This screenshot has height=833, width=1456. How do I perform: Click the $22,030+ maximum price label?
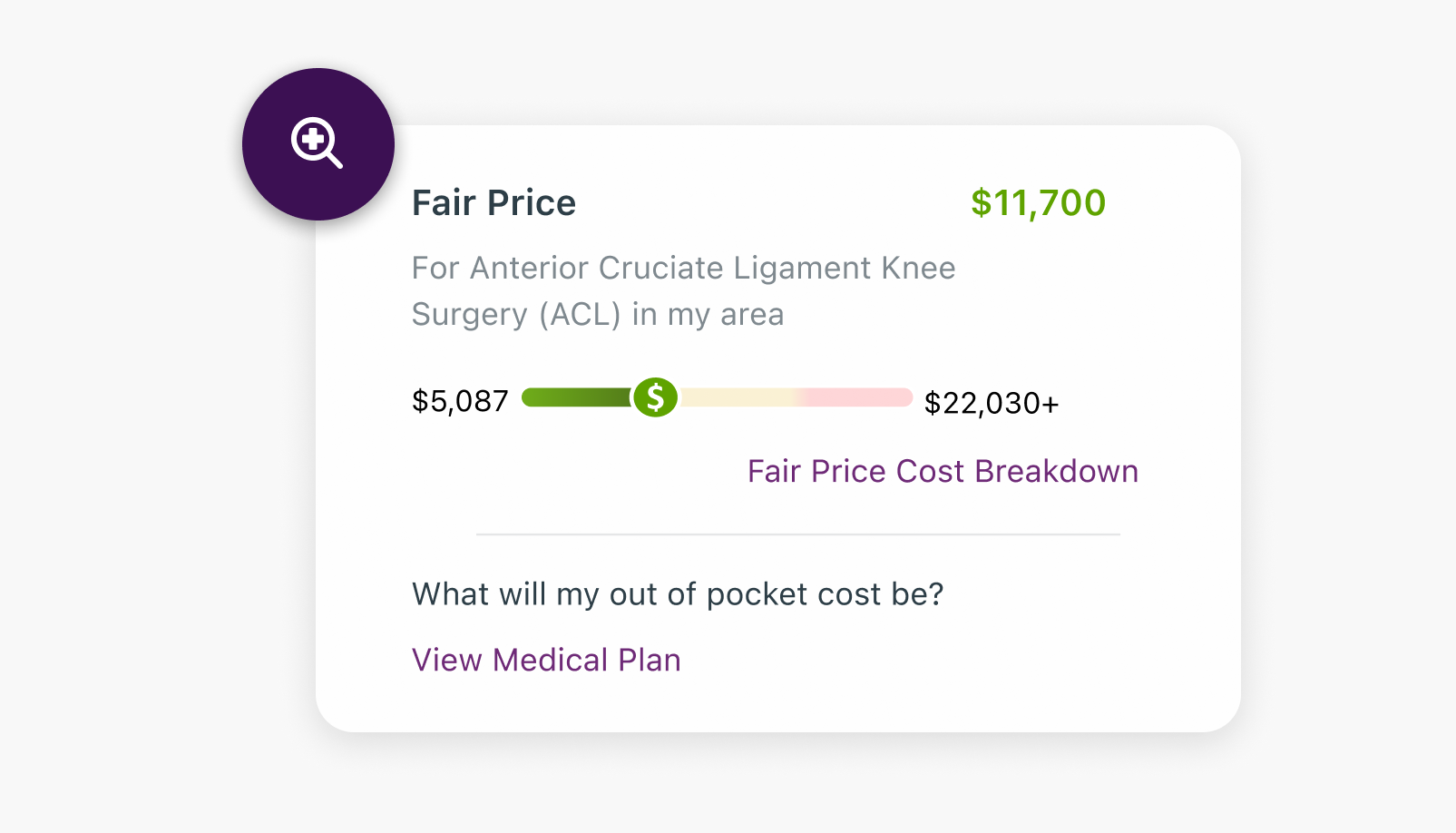991,403
